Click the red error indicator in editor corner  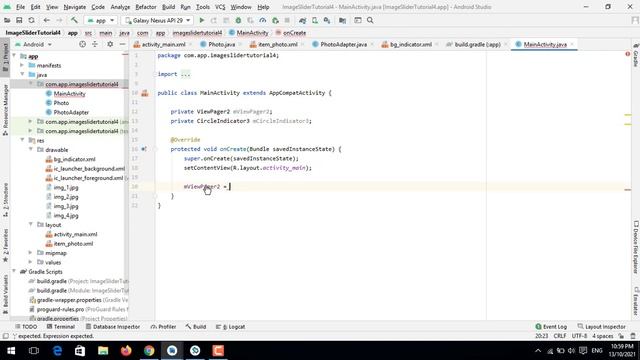[628, 54]
